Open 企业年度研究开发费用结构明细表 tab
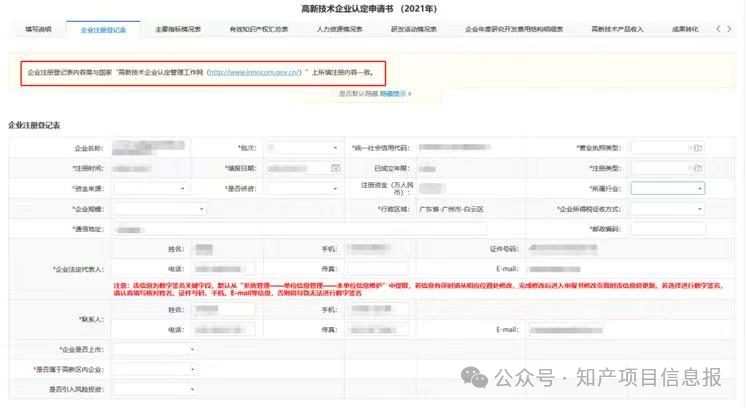The height and width of the screenshot is (408, 746). [514, 29]
